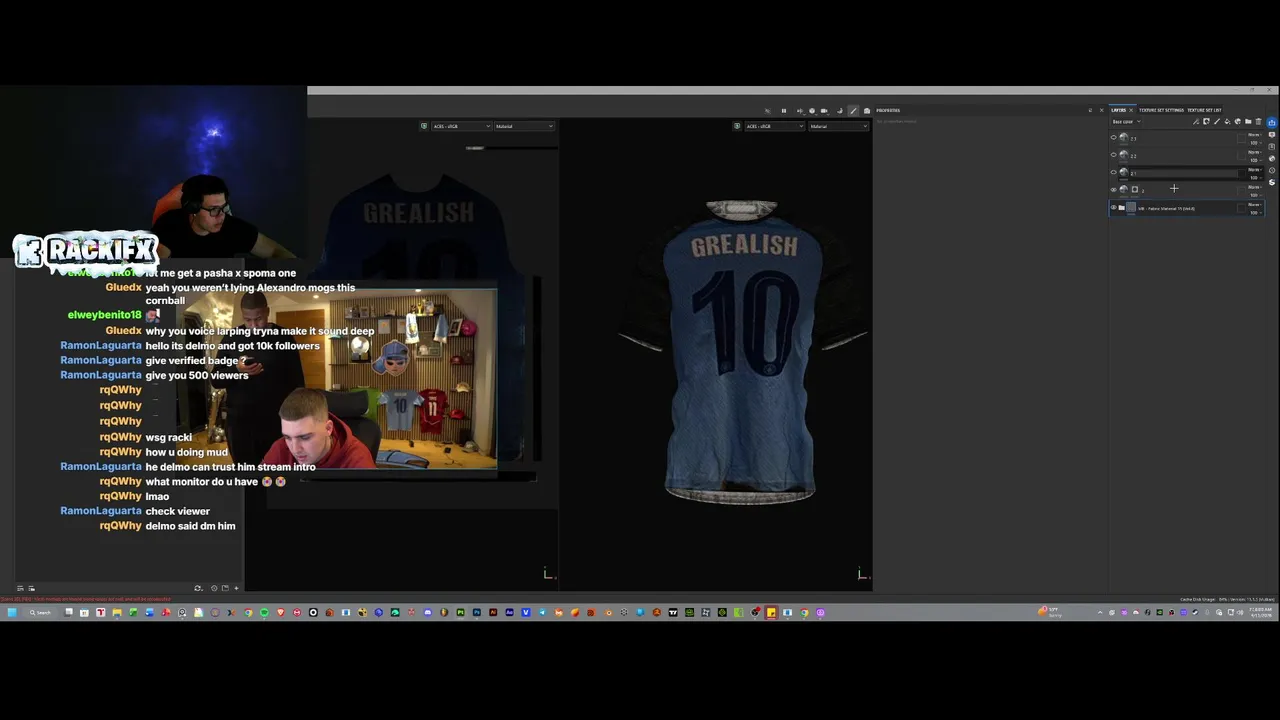Open the blend mode dropdown for Fabric Material folder
The height and width of the screenshot is (720, 1280).
1254,205
